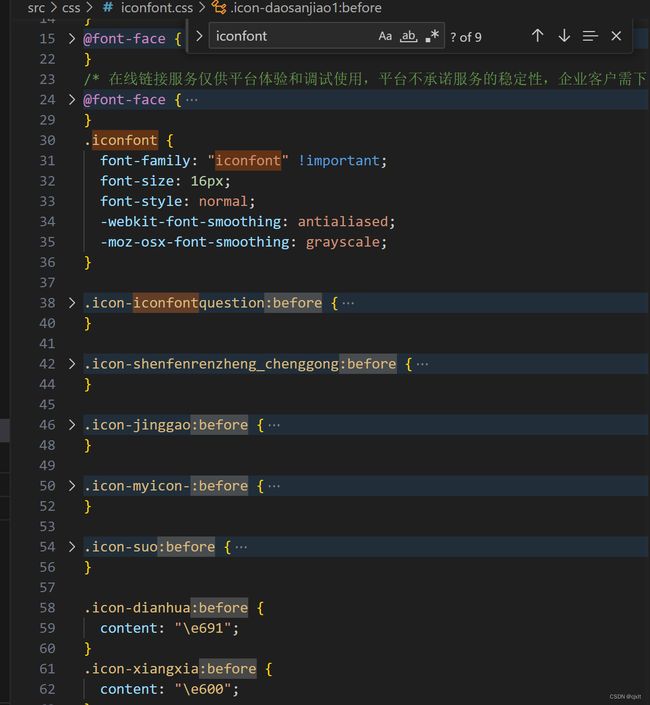The width and height of the screenshot is (650, 705).
Task: Select .icon-daosanjiao1:before breadcrumb symbol
Action: 306,8
